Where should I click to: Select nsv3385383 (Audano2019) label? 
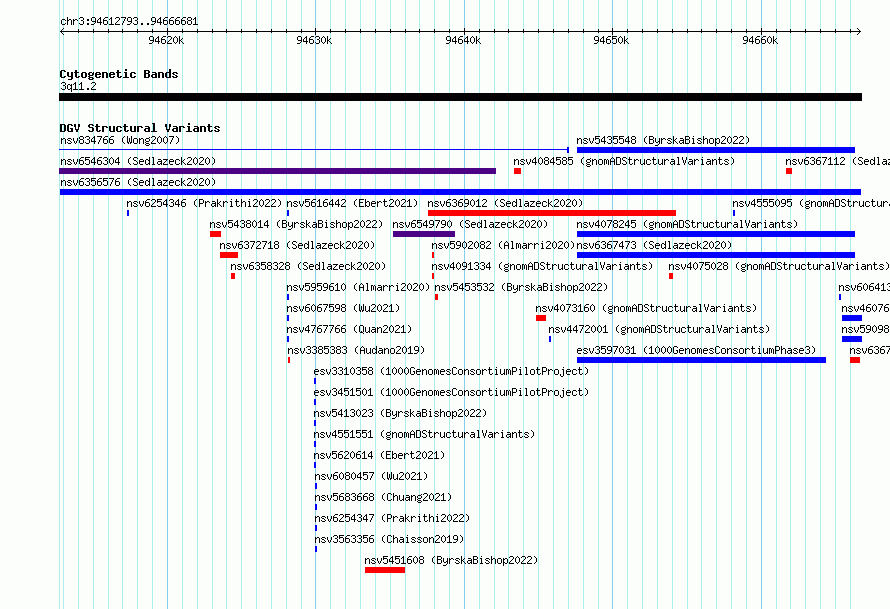(x=356, y=350)
